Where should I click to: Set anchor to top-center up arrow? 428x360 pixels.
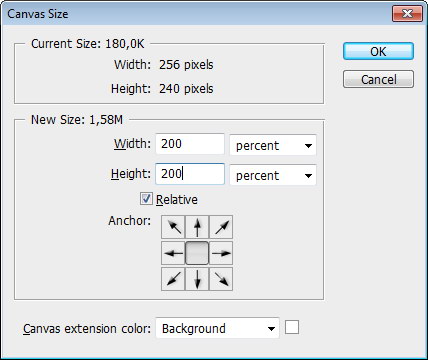(x=197, y=227)
